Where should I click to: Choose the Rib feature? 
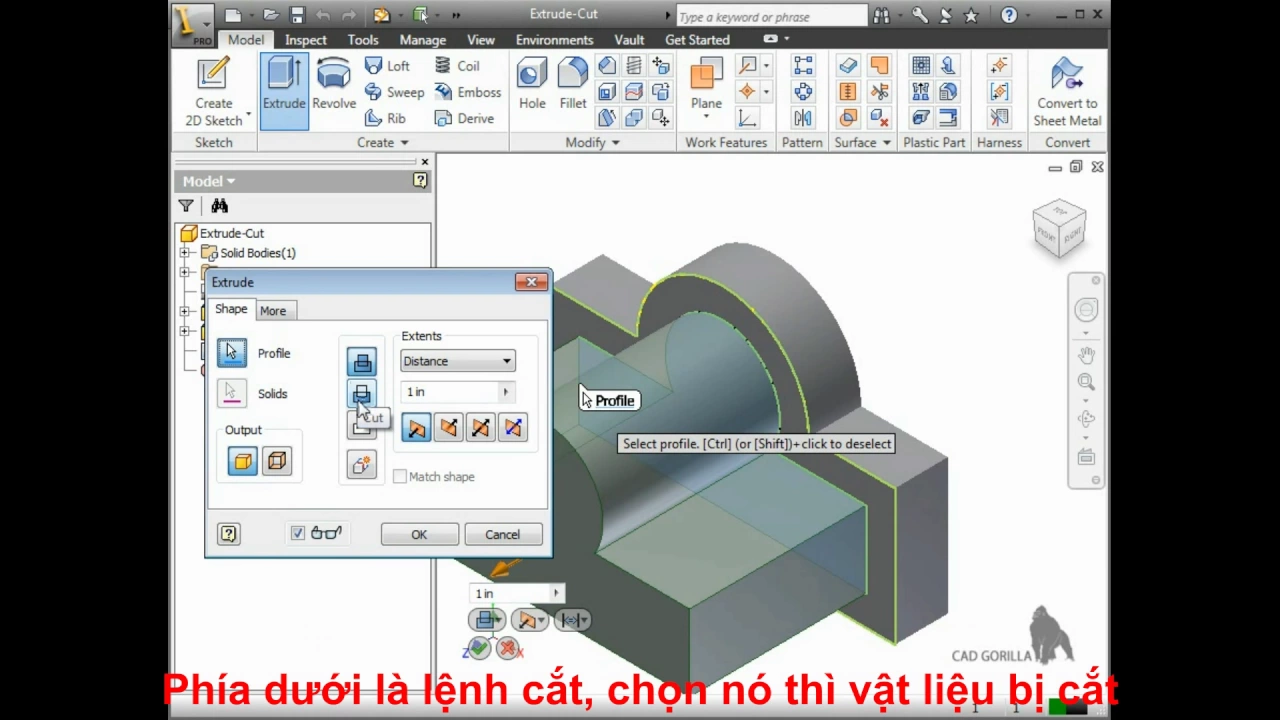point(385,118)
